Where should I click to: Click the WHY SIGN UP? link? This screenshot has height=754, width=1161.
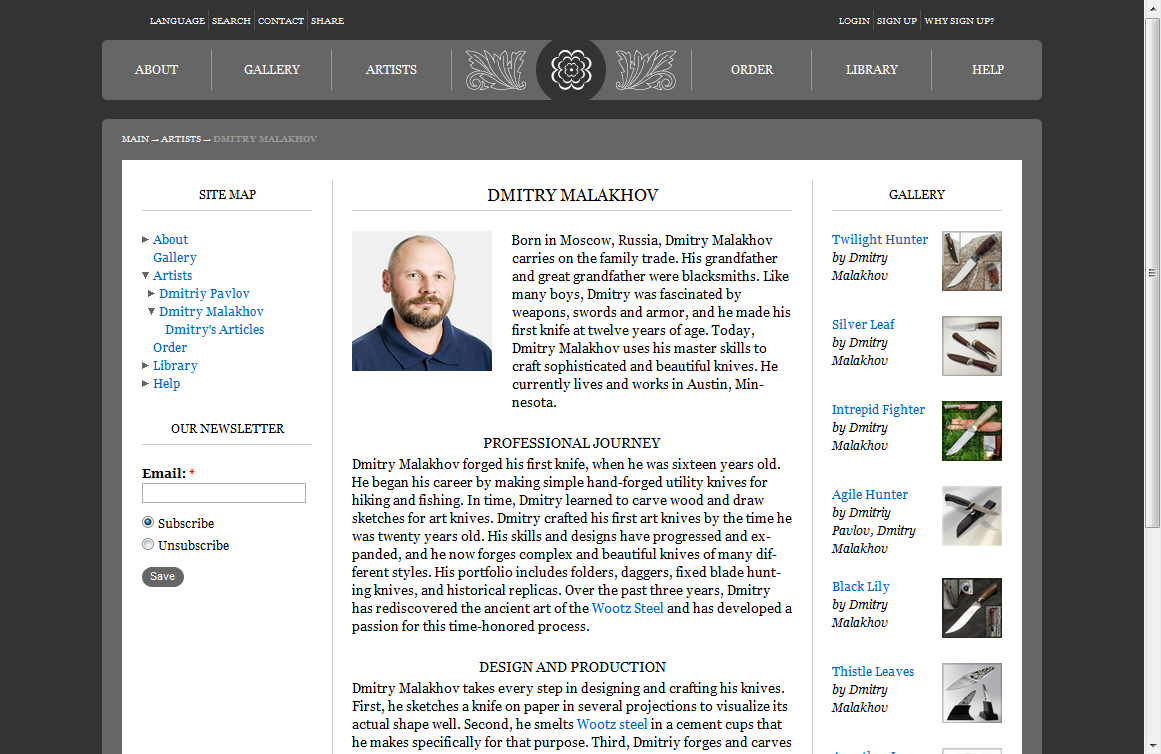click(x=959, y=21)
